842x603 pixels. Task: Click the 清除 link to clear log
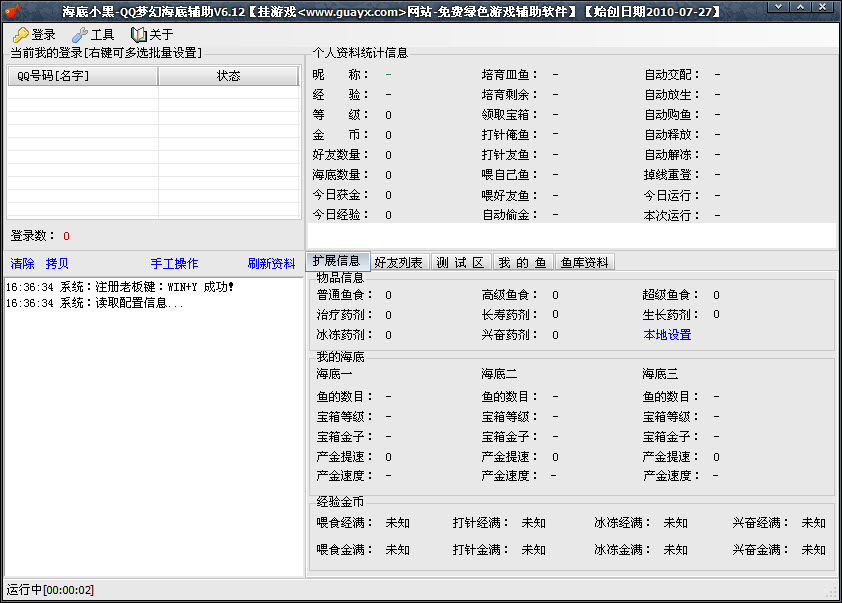[x=23, y=264]
